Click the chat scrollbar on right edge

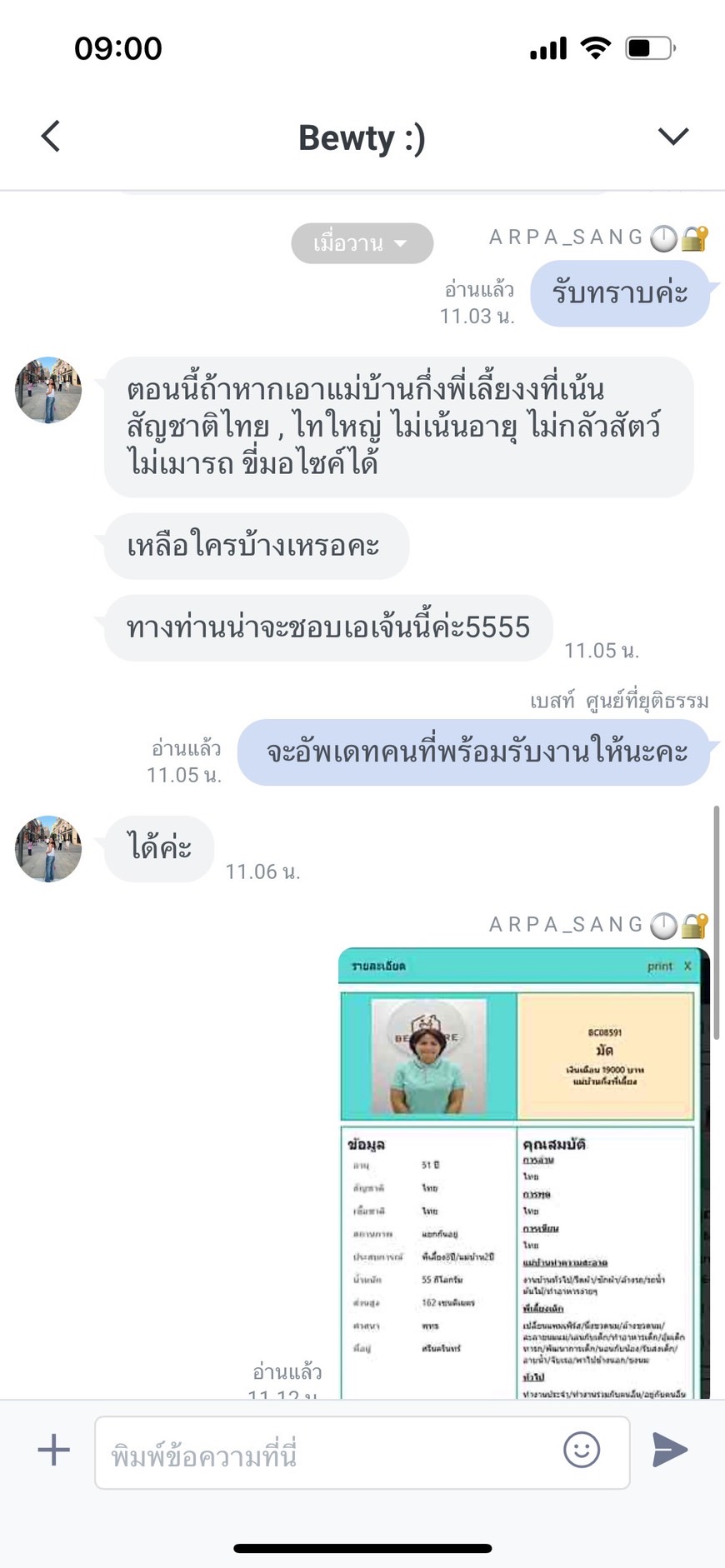717,922
